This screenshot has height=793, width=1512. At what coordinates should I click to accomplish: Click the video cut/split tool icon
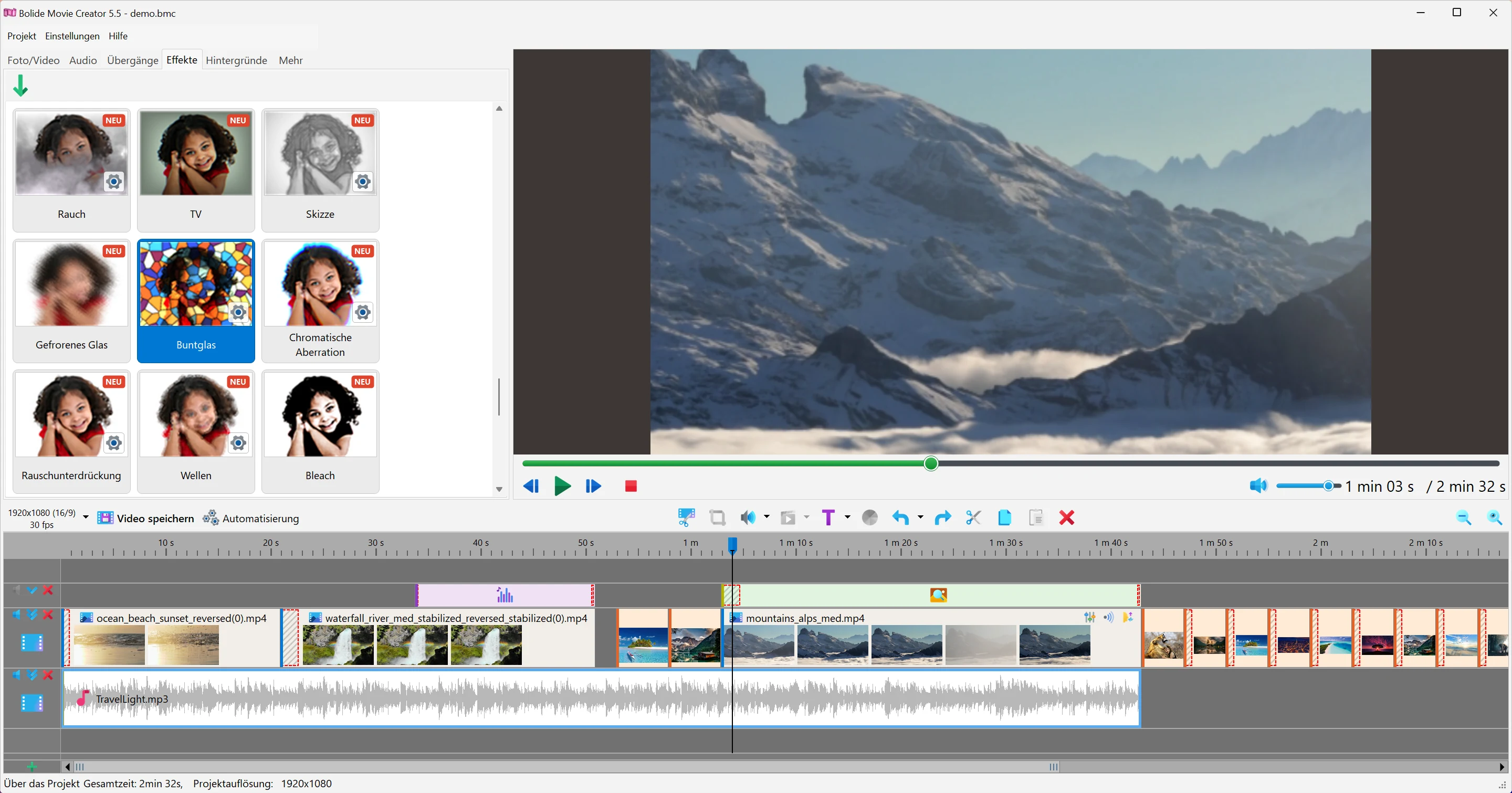(x=686, y=517)
